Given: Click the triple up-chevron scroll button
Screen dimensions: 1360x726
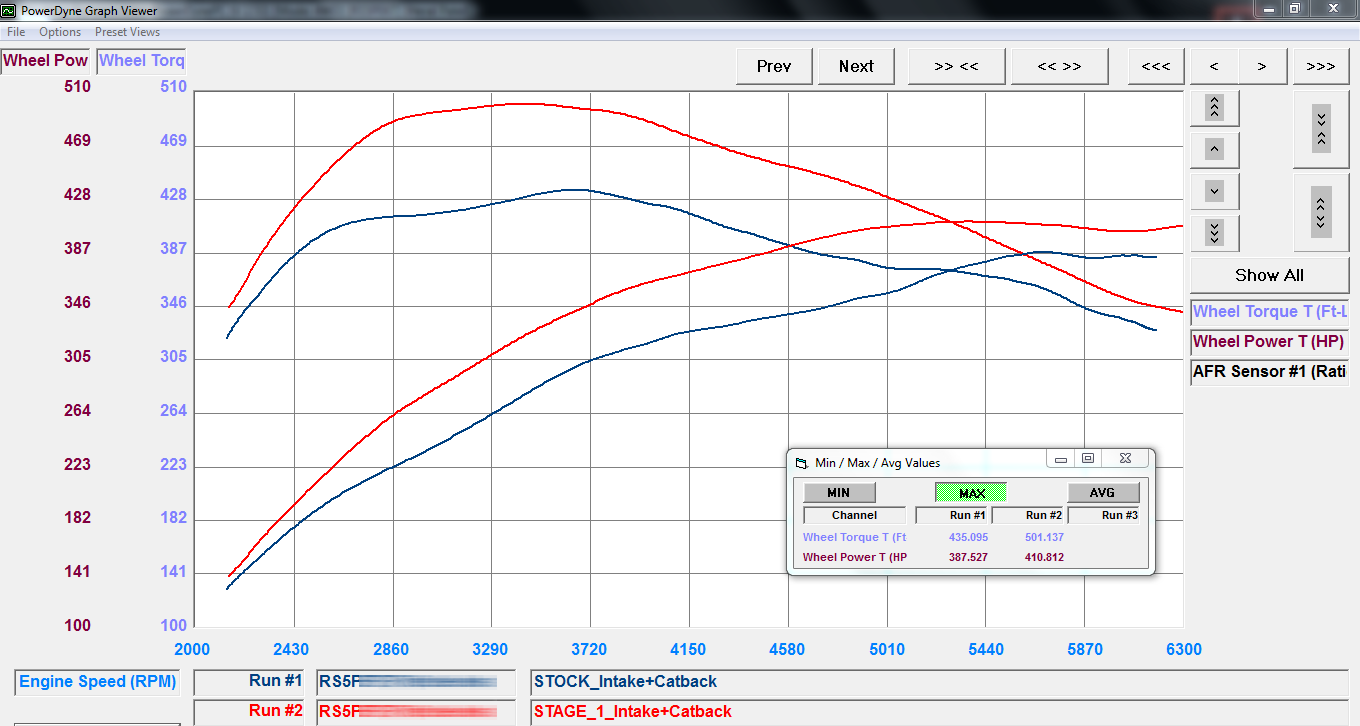Looking at the screenshot, I should 1214,108.
